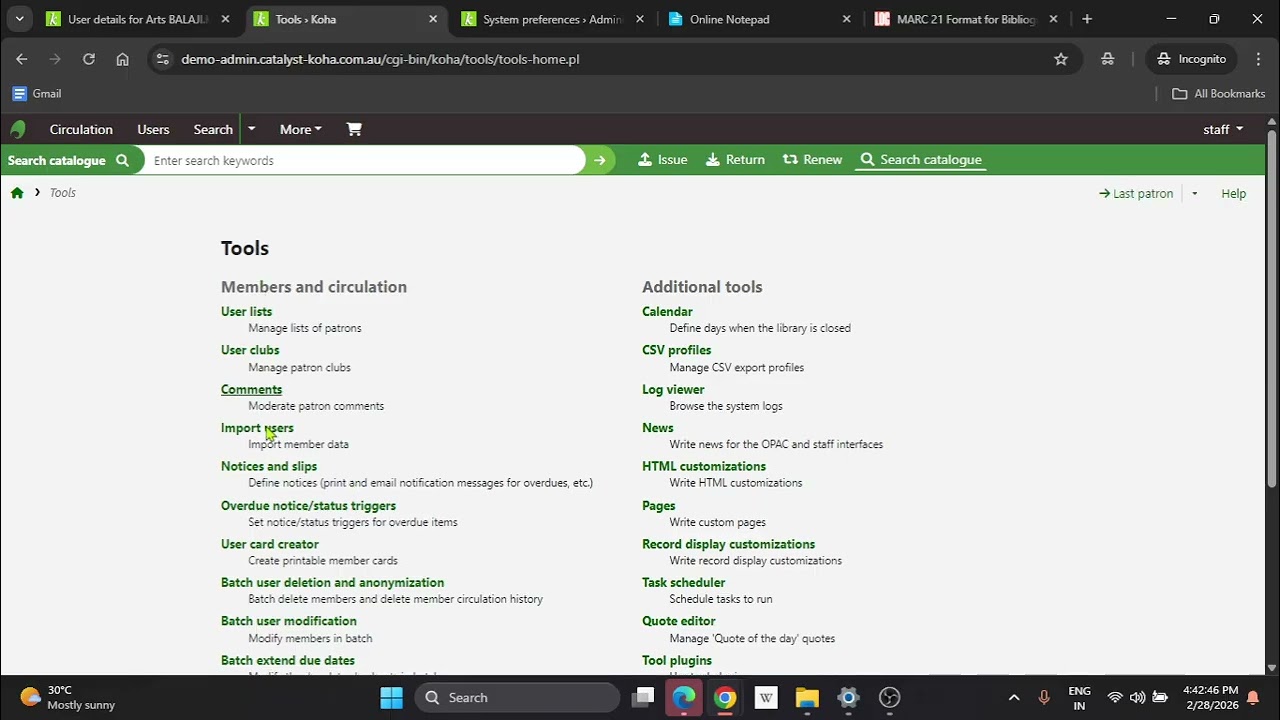The width and height of the screenshot is (1280, 720).
Task: Open the staff account dropdown
Action: click(1223, 129)
